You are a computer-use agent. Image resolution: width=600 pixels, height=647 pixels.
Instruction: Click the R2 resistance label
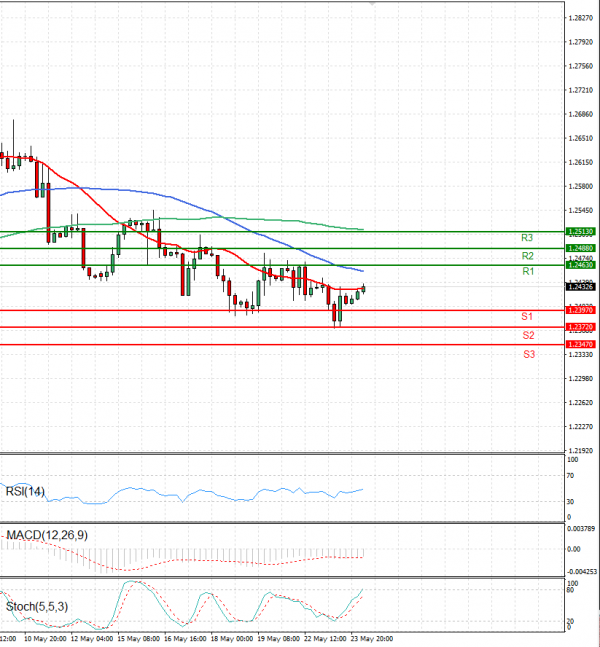pyautogui.click(x=527, y=256)
